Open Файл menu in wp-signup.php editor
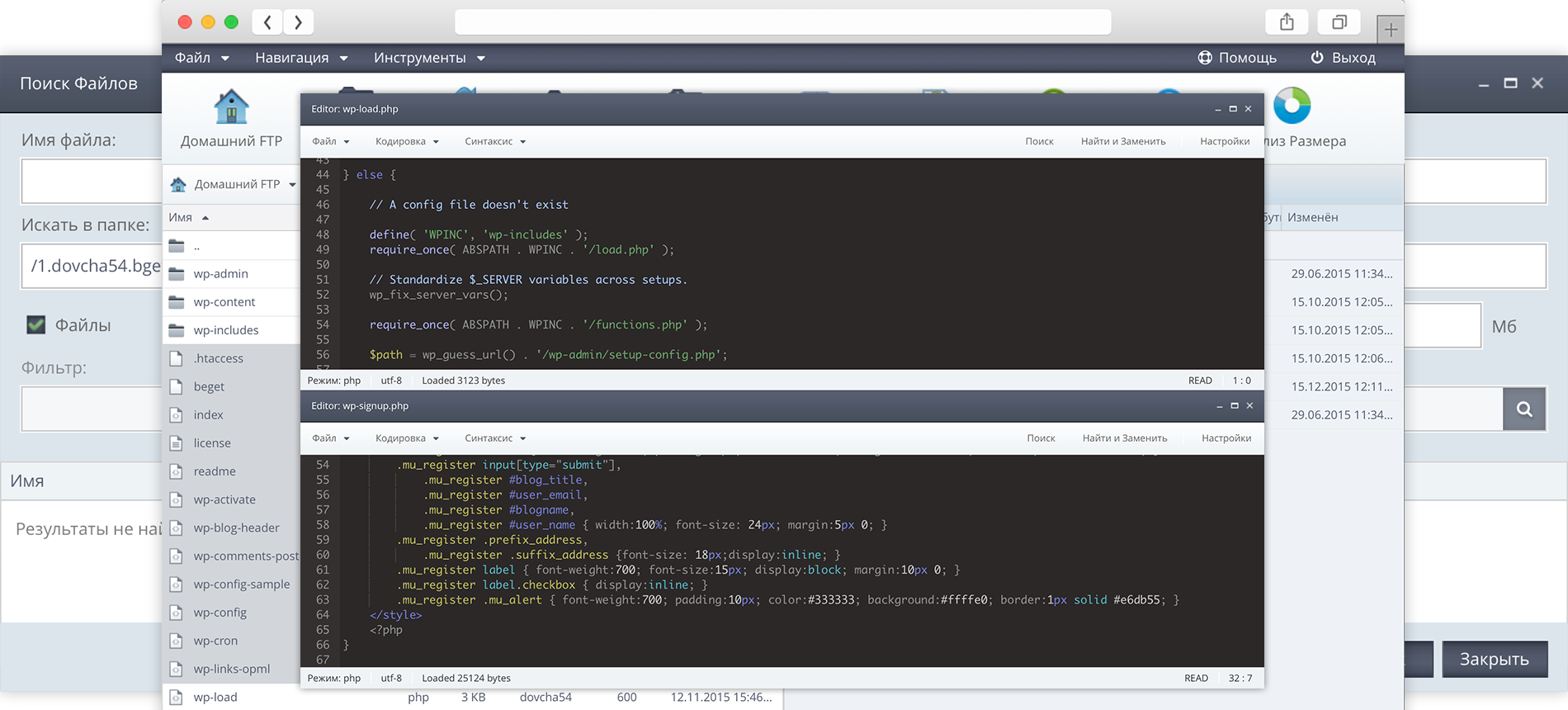Viewport: 1568px width, 710px height. pos(330,438)
